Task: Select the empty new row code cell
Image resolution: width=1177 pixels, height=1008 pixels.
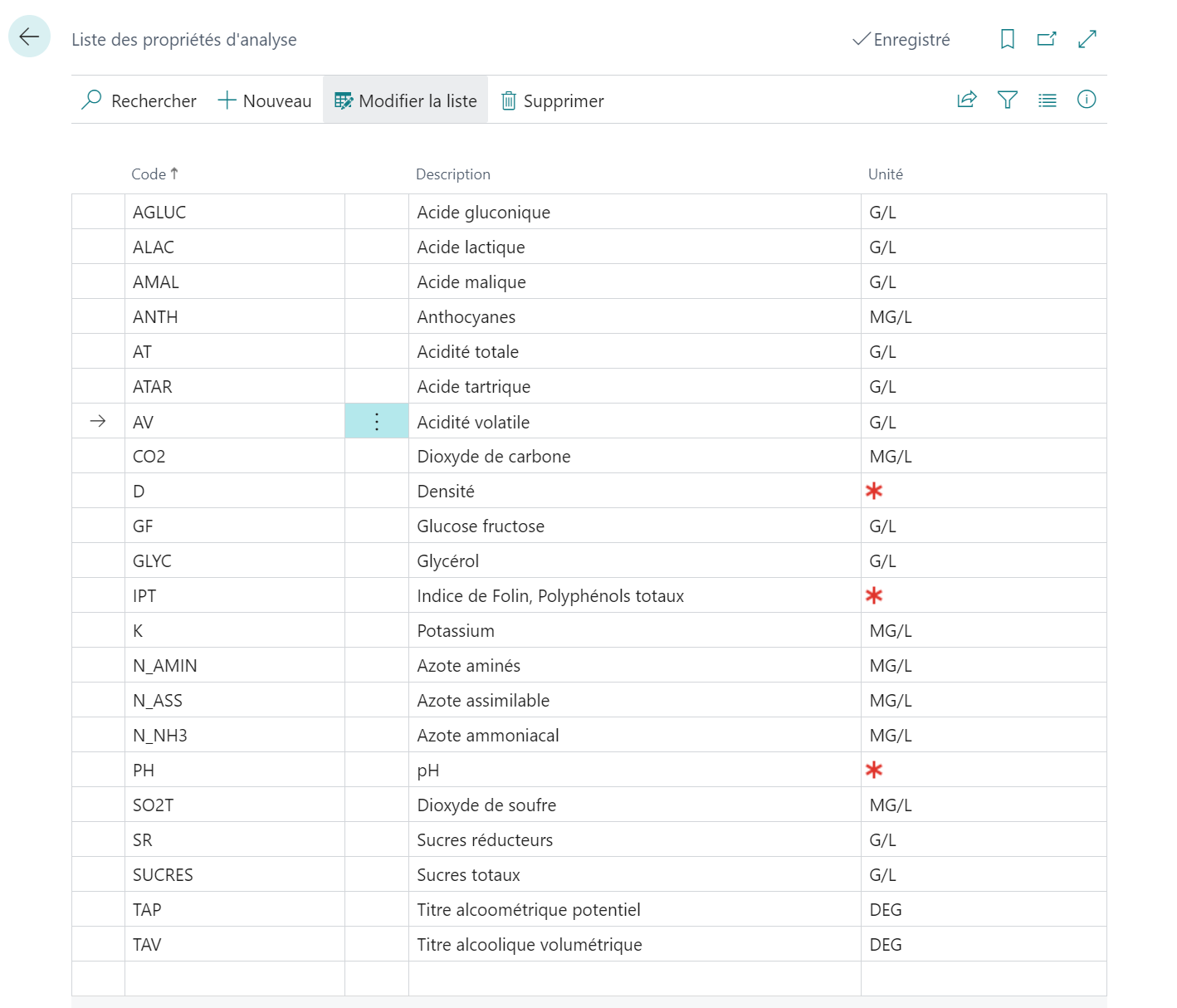Action: [235, 978]
